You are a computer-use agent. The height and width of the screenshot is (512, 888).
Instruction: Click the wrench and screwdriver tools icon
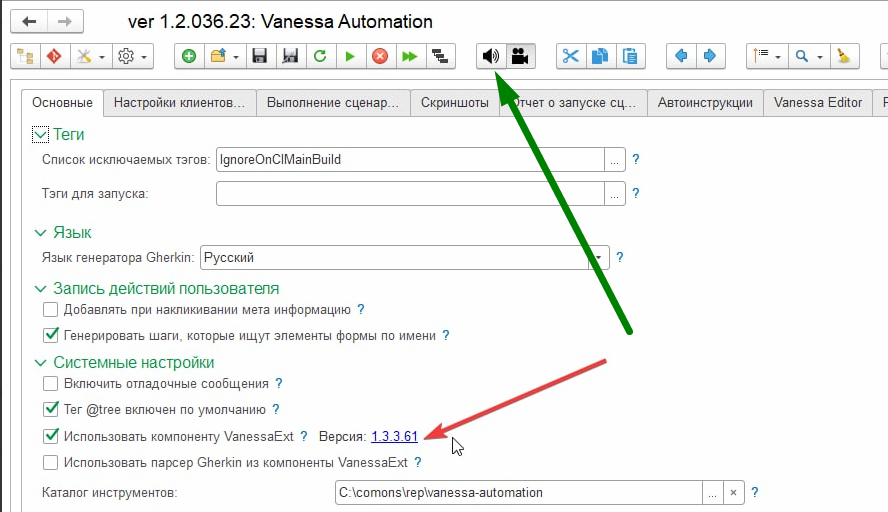84,56
